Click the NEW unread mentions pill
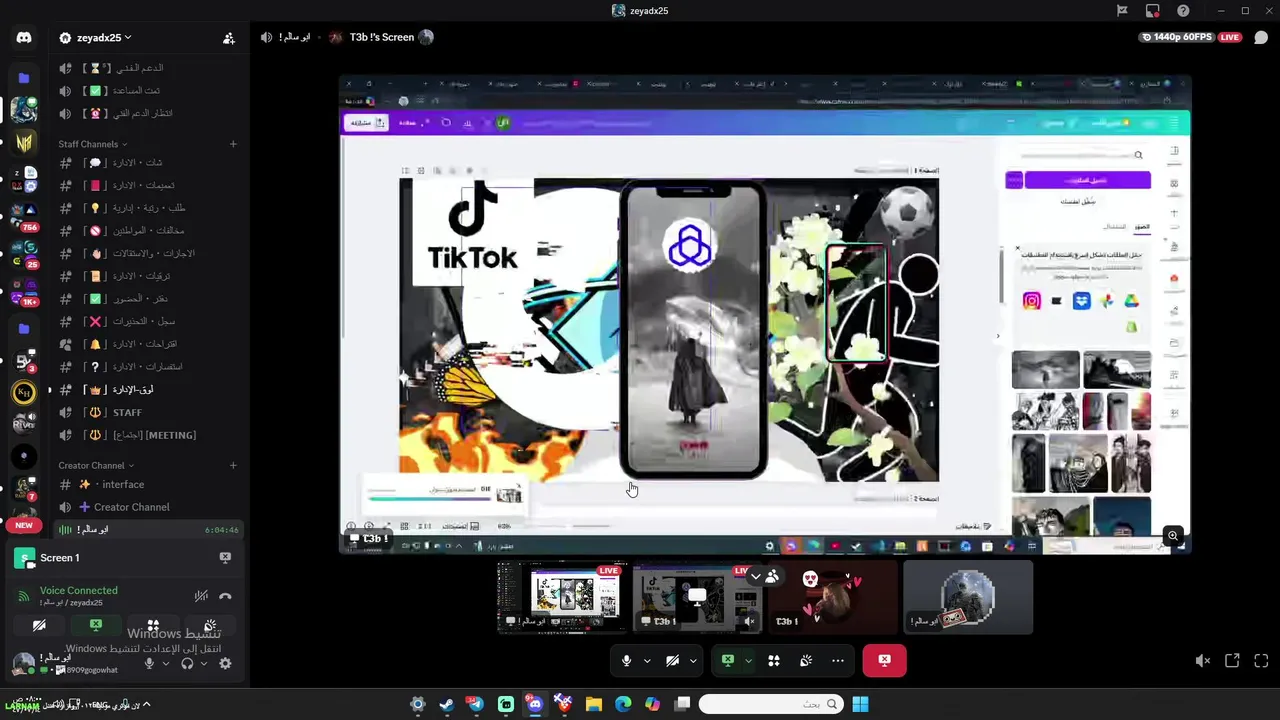The image size is (1280, 720). click(24, 525)
